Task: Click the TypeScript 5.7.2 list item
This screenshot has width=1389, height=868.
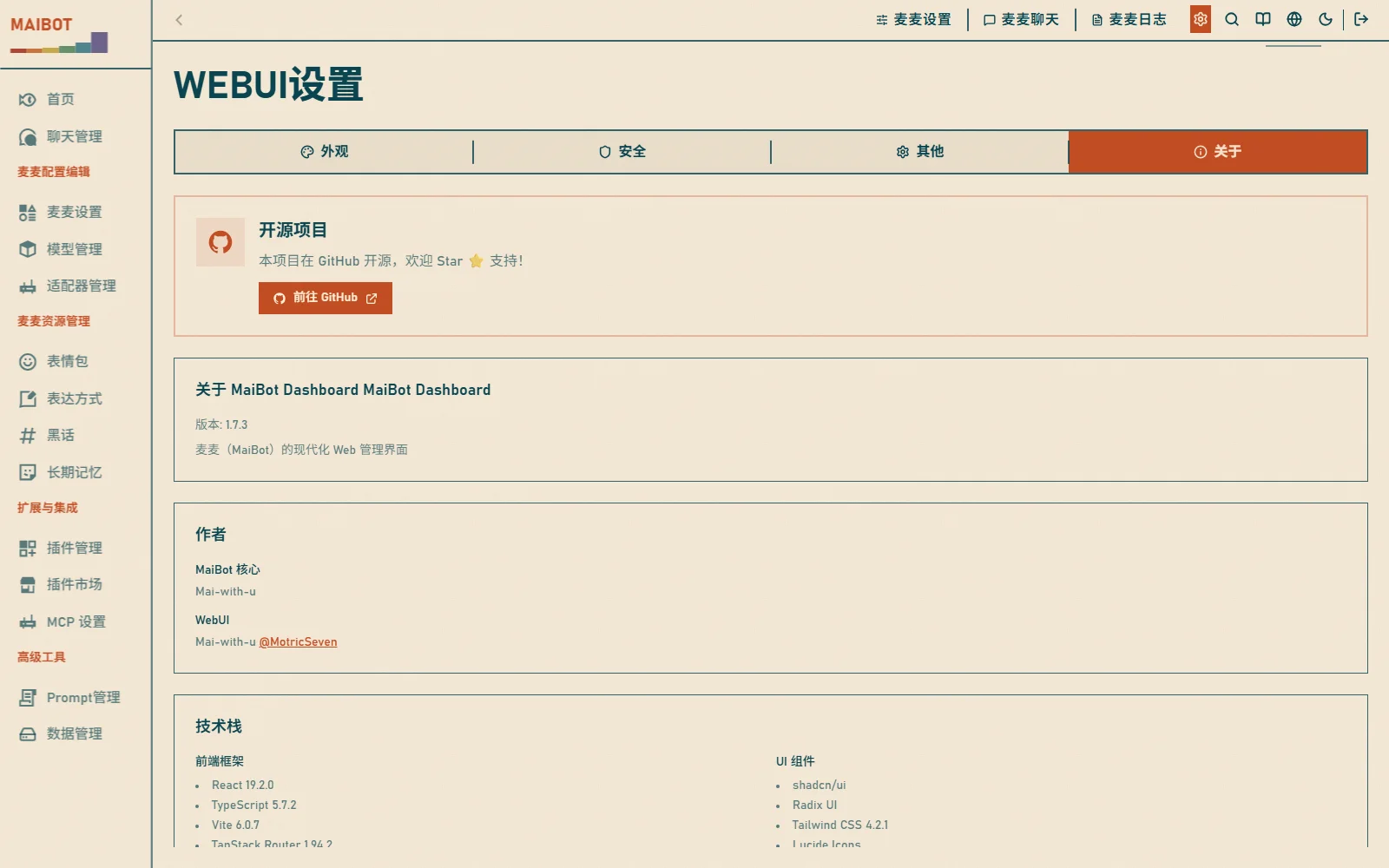Action: 253,805
